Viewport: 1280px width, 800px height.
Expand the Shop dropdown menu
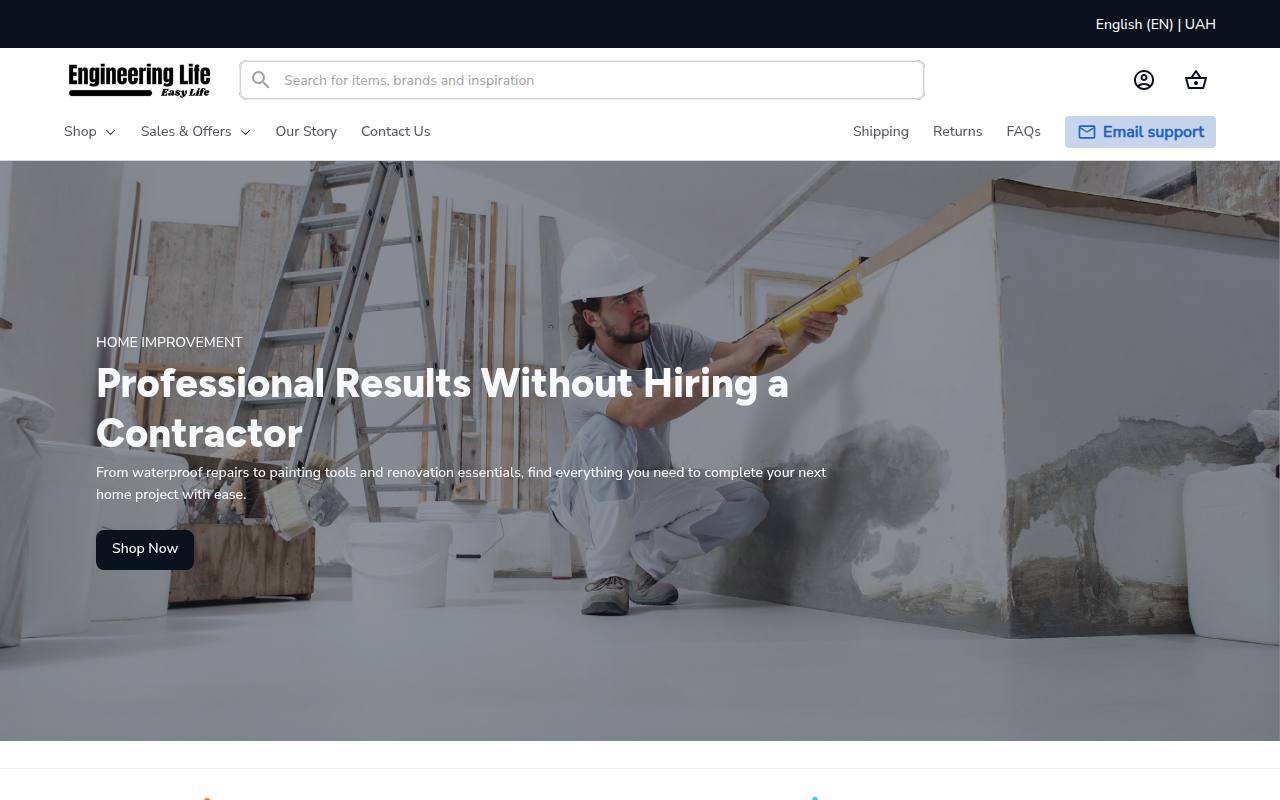point(90,131)
